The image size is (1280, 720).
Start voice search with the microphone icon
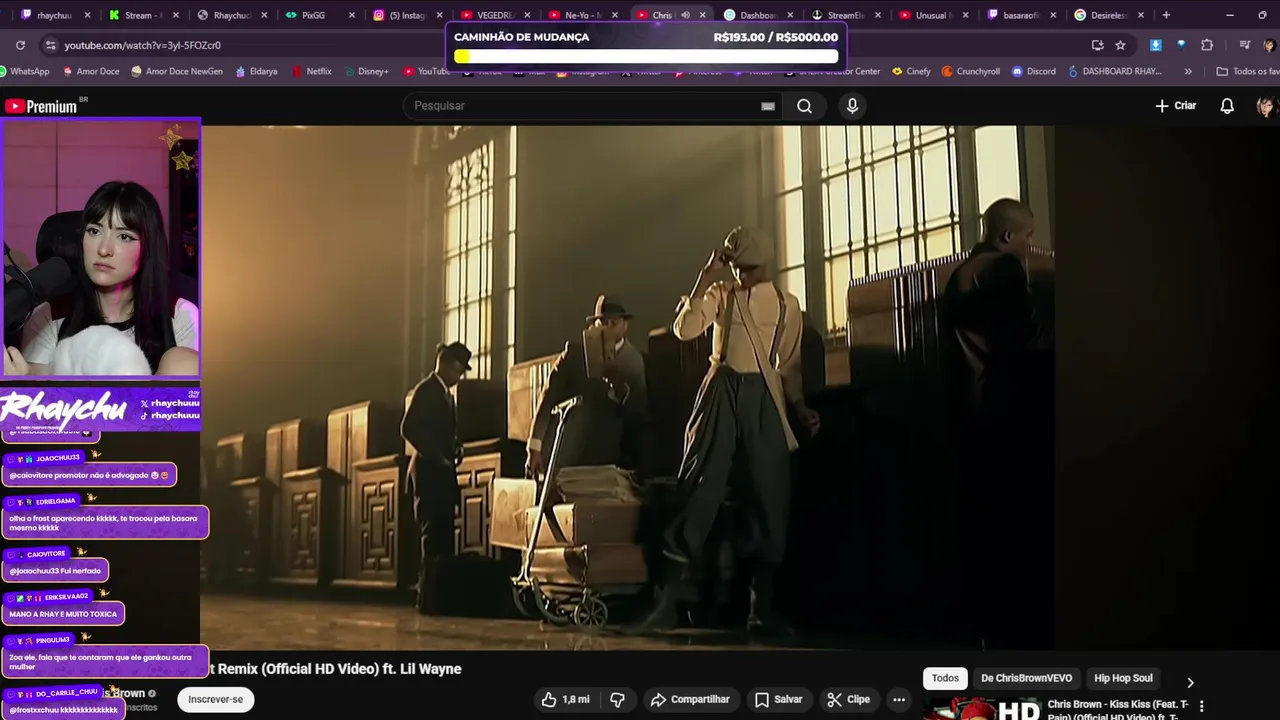pos(852,106)
